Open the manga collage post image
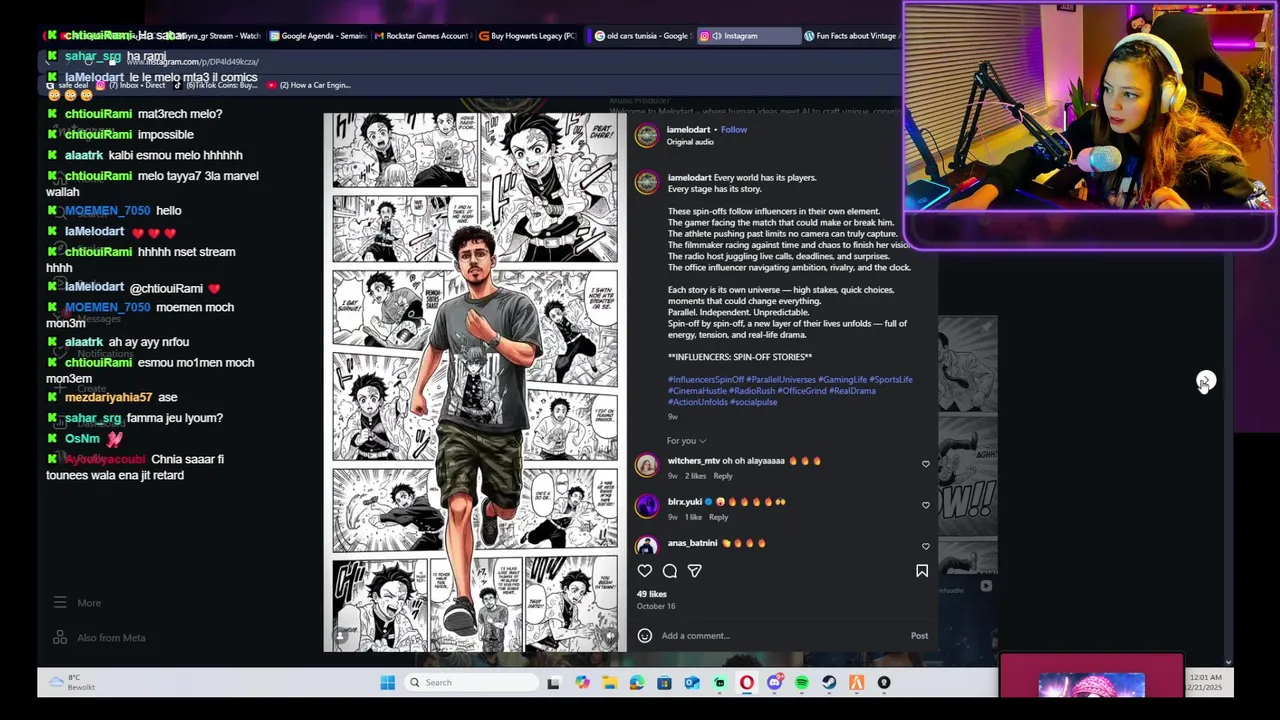The height and width of the screenshot is (720, 1280). pos(475,382)
